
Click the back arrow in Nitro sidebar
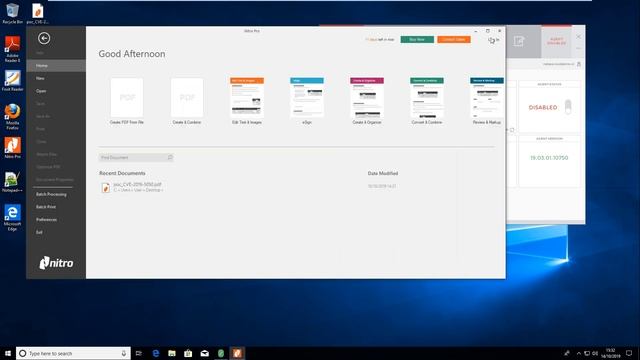point(44,38)
